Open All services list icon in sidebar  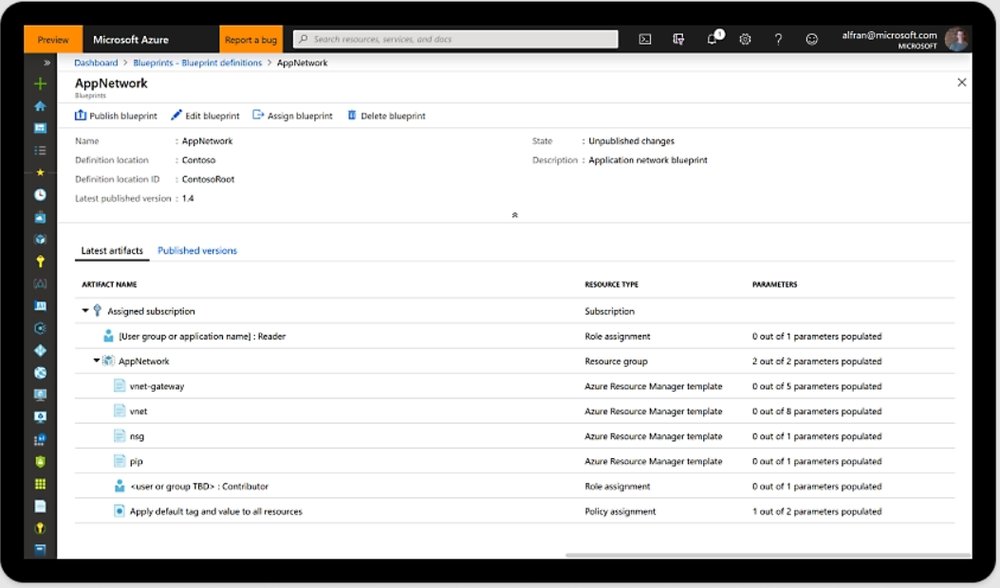tap(40, 151)
